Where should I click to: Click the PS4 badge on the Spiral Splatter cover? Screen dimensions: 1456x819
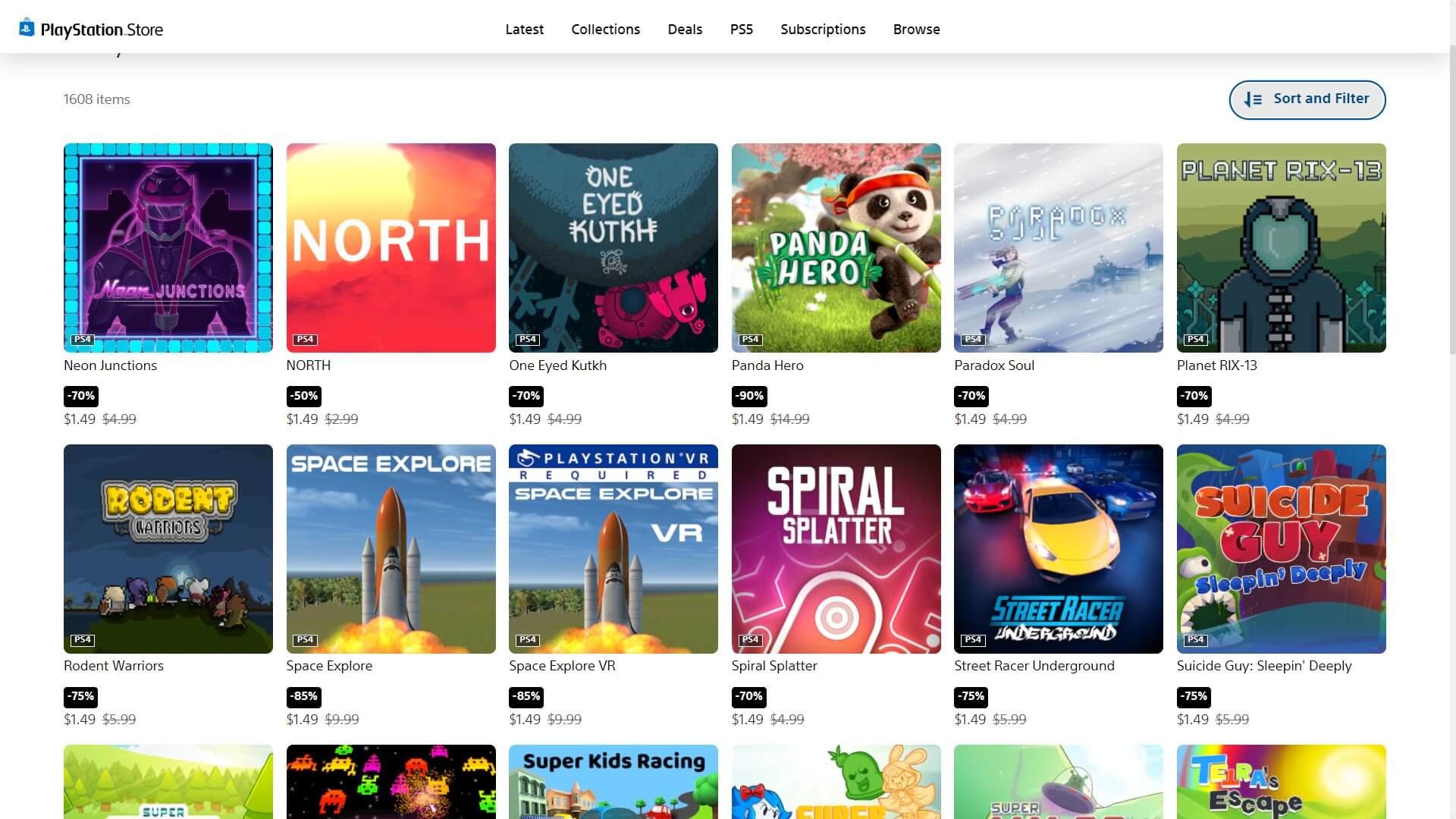click(750, 639)
